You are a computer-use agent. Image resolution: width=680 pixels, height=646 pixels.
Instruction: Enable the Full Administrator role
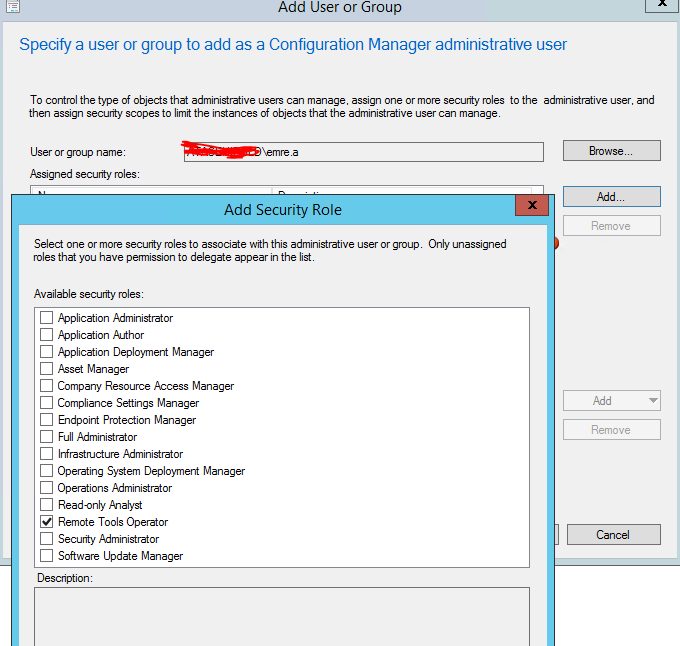[x=46, y=437]
